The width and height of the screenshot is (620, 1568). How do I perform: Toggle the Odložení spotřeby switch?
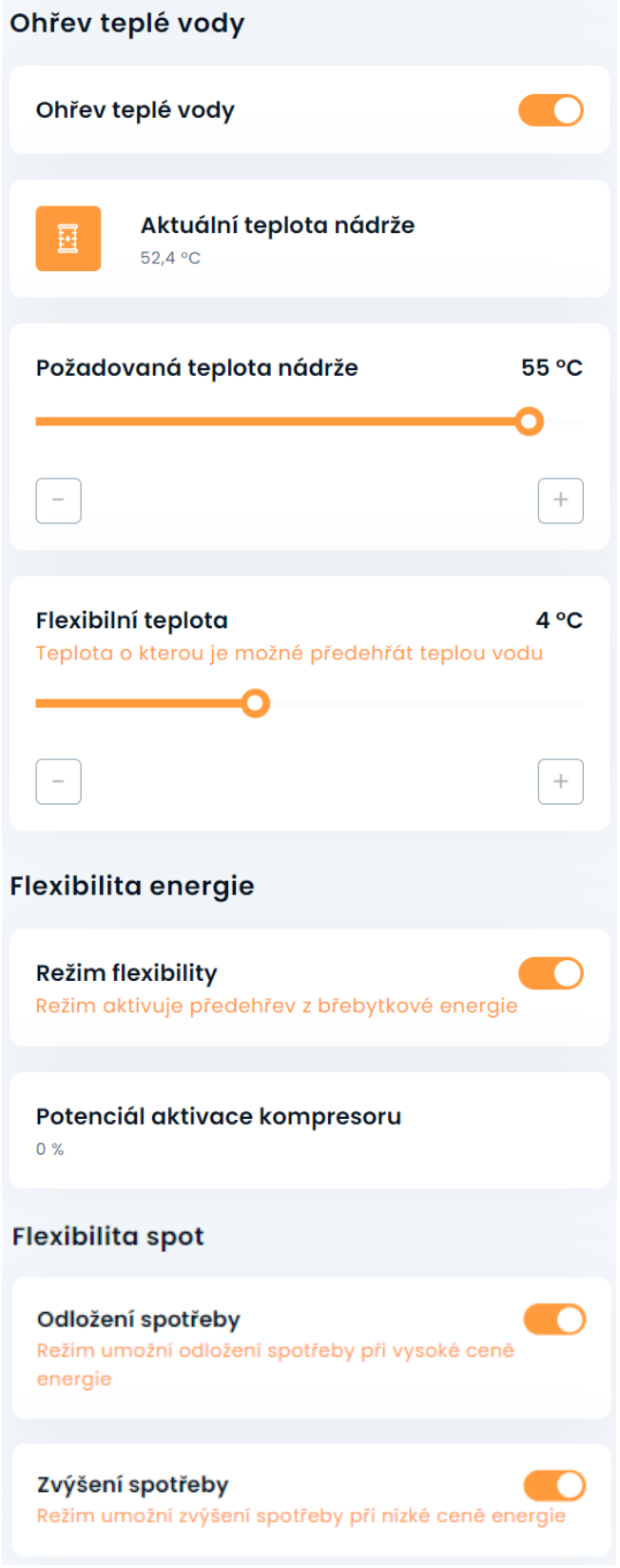[554, 1320]
